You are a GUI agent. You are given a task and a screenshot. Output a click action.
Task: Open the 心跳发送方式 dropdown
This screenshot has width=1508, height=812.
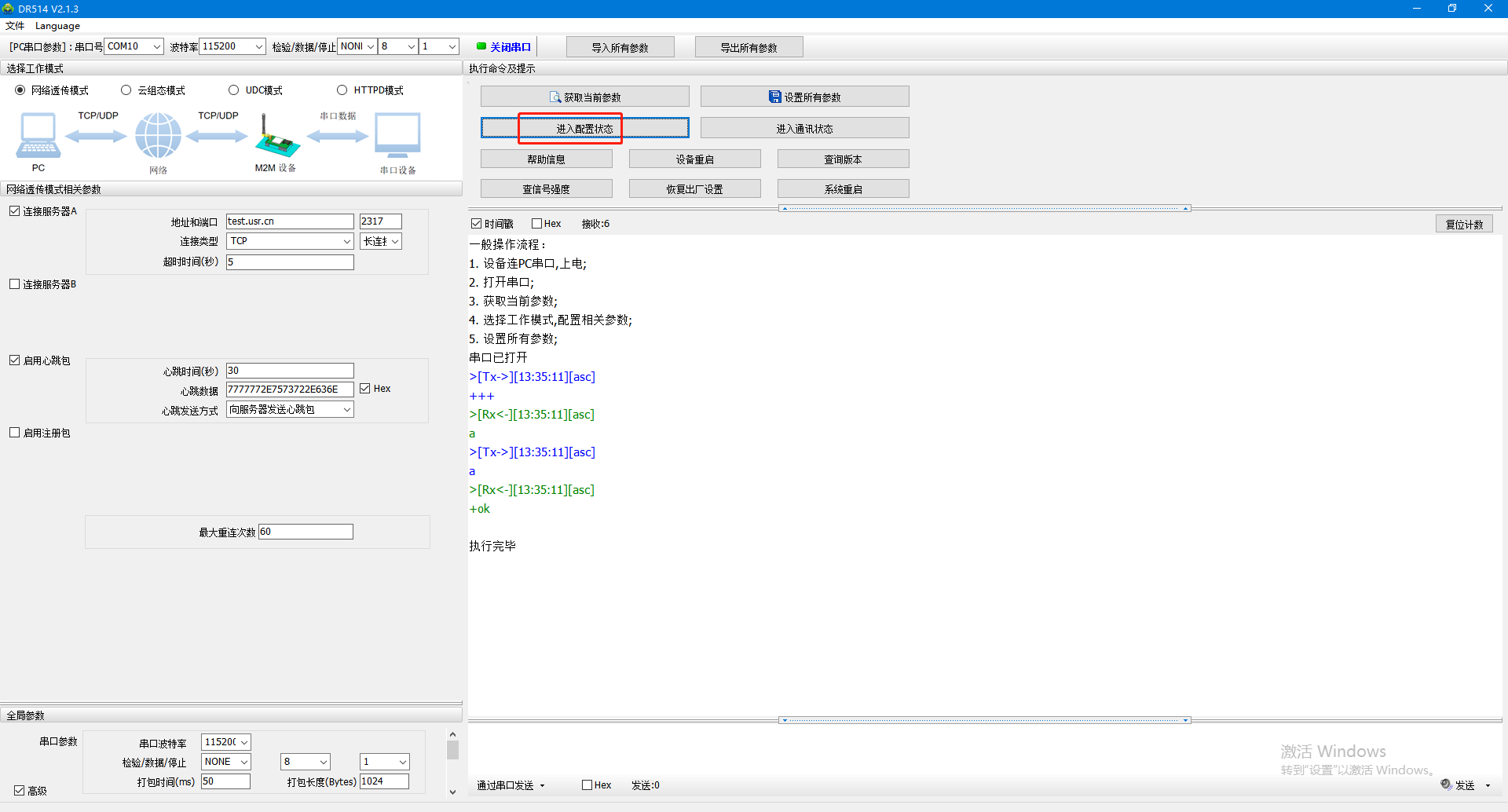coord(290,409)
